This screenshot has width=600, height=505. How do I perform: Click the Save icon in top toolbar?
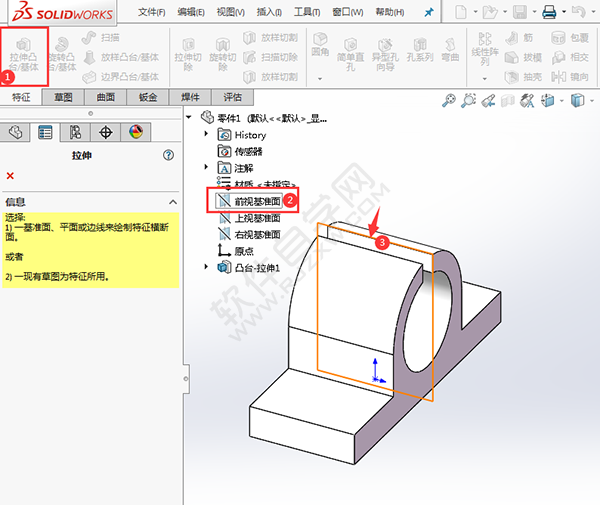[520, 12]
